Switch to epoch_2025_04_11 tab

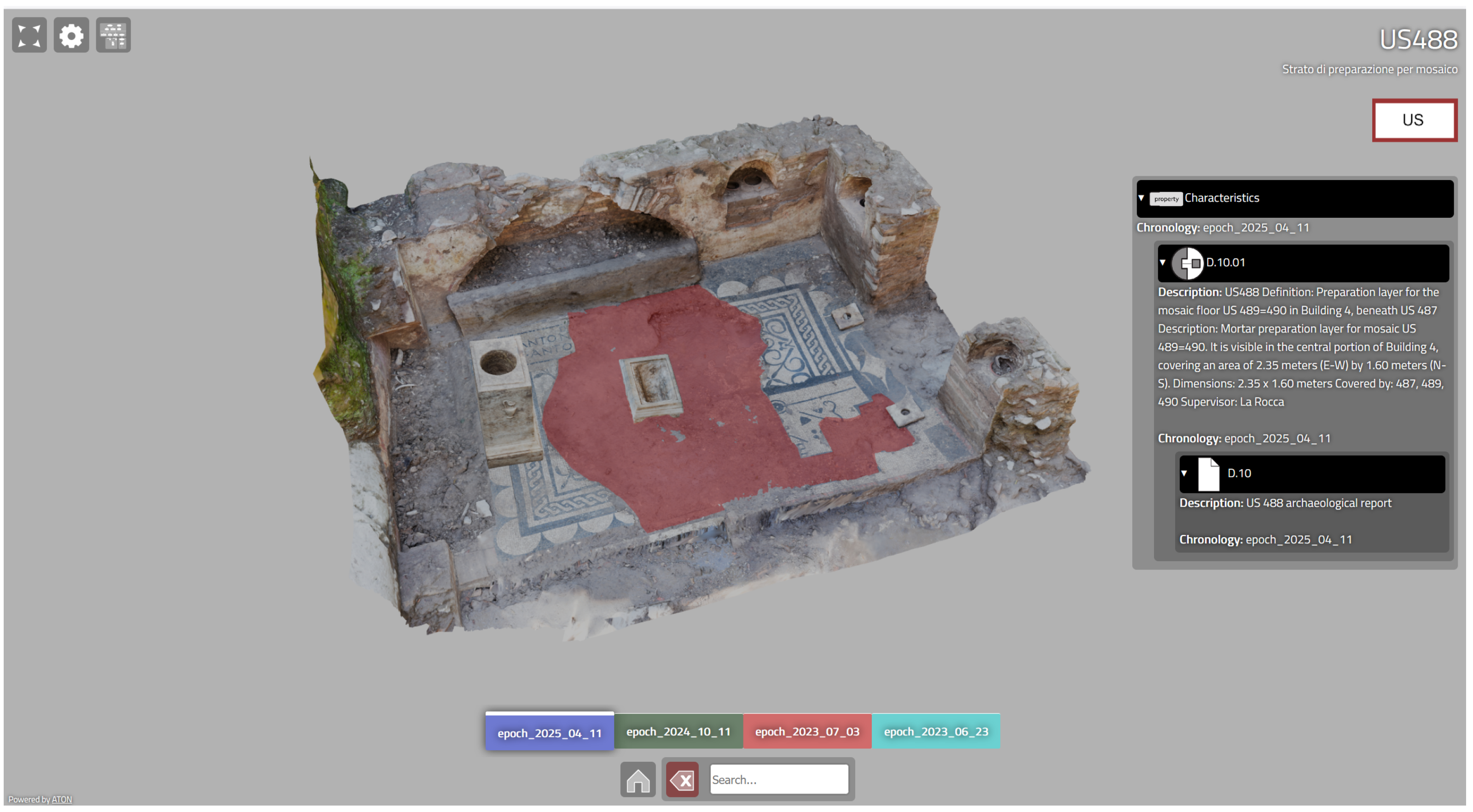(x=549, y=732)
